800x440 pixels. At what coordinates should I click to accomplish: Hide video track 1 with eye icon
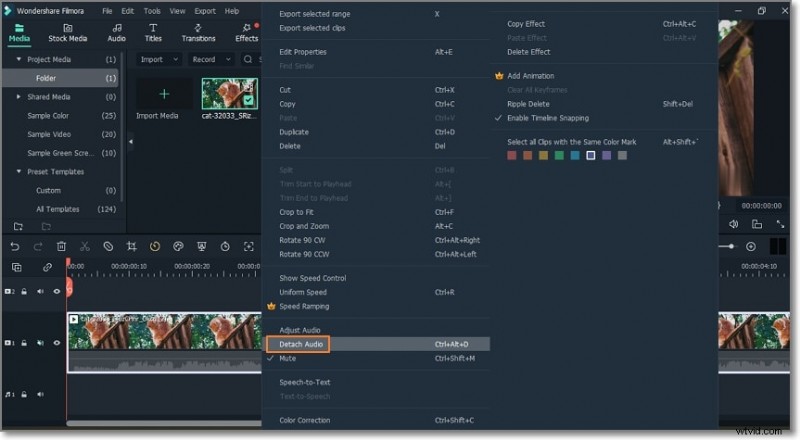pos(57,343)
